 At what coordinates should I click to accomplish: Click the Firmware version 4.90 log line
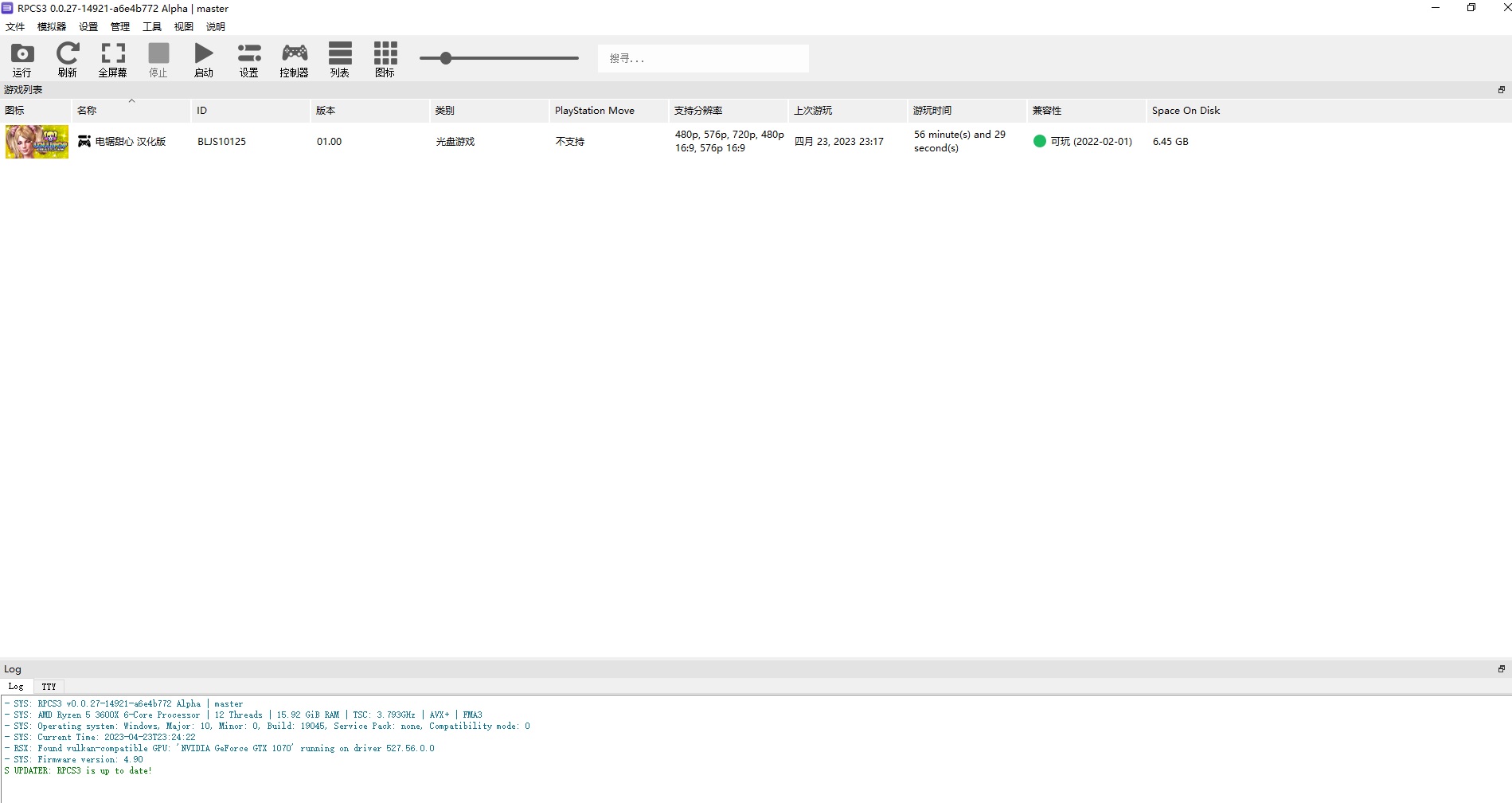[x=73, y=759]
